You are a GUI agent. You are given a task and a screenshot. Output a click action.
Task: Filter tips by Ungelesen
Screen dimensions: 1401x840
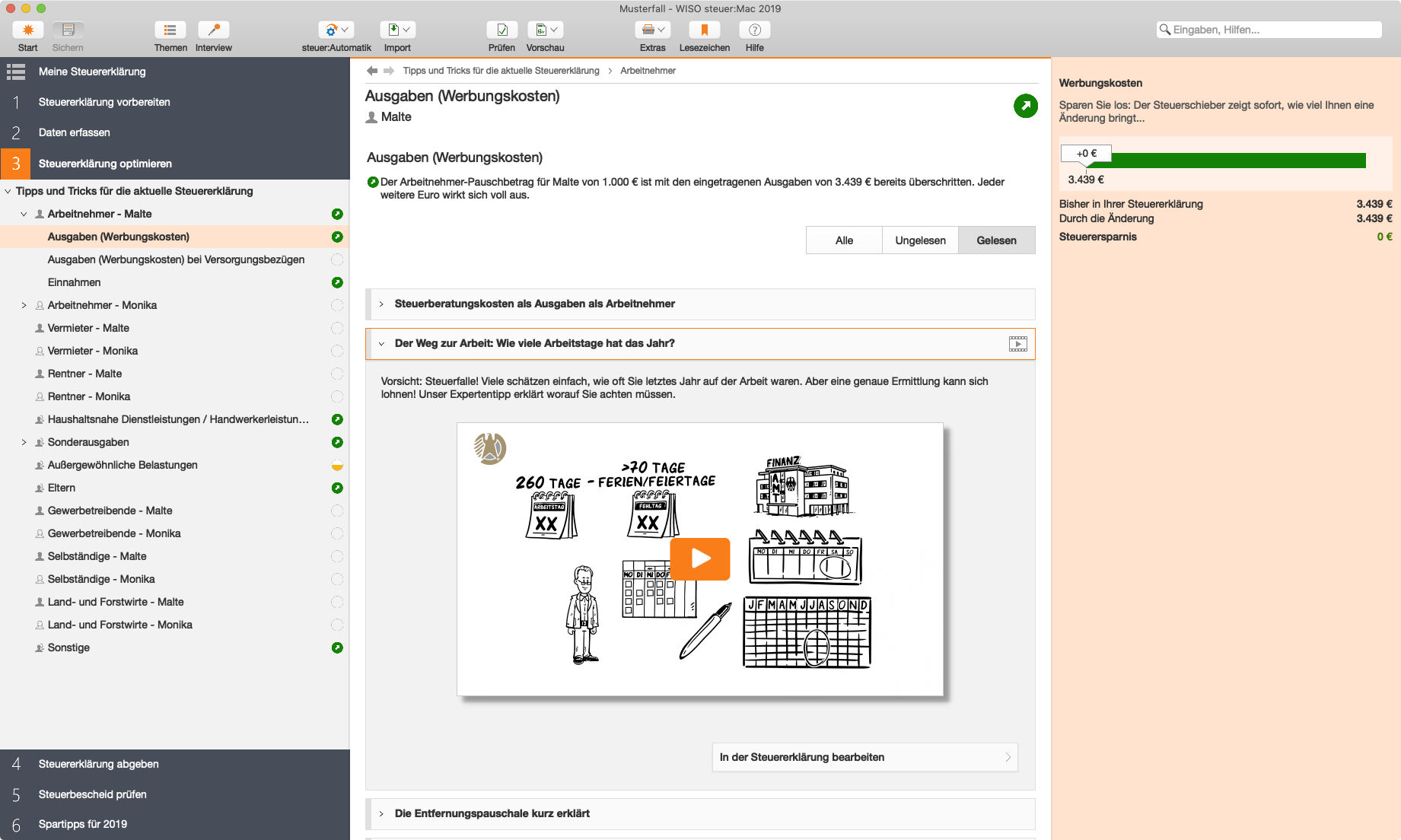tap(920, 240)
